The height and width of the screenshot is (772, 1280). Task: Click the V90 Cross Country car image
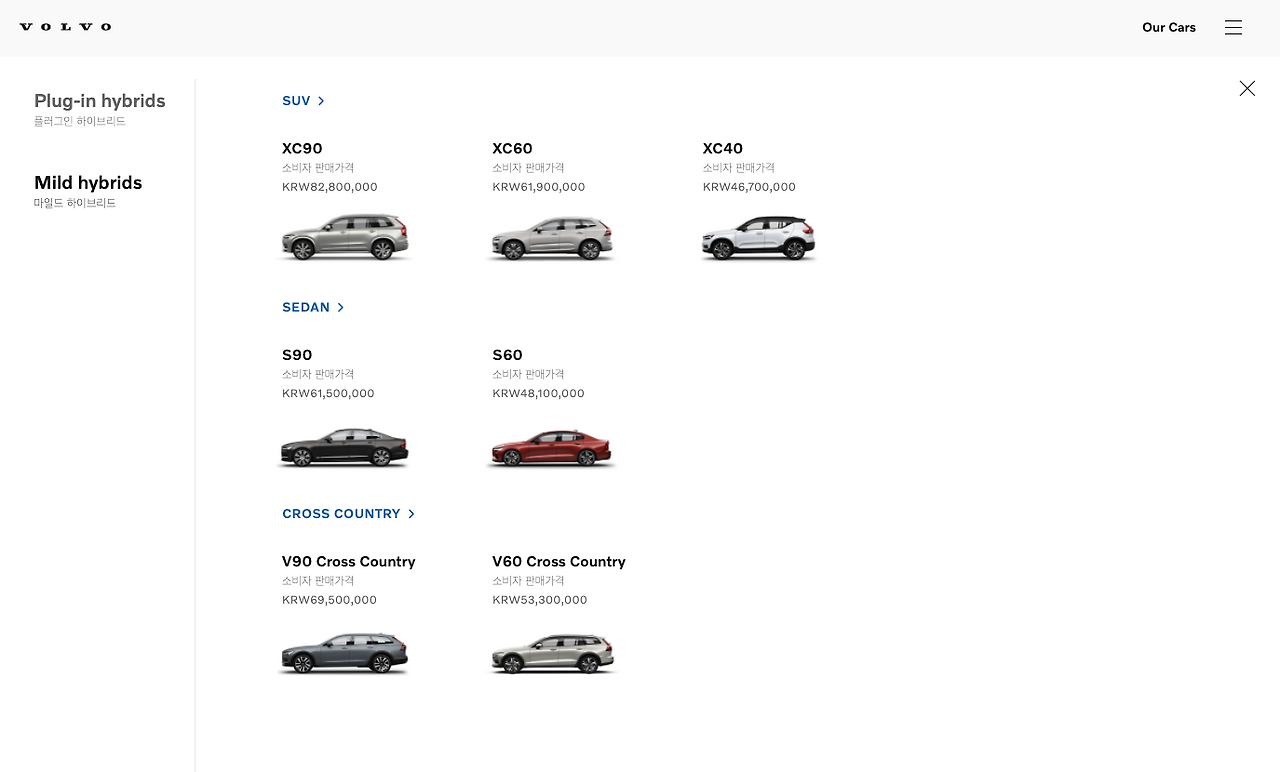pos(345,654)
